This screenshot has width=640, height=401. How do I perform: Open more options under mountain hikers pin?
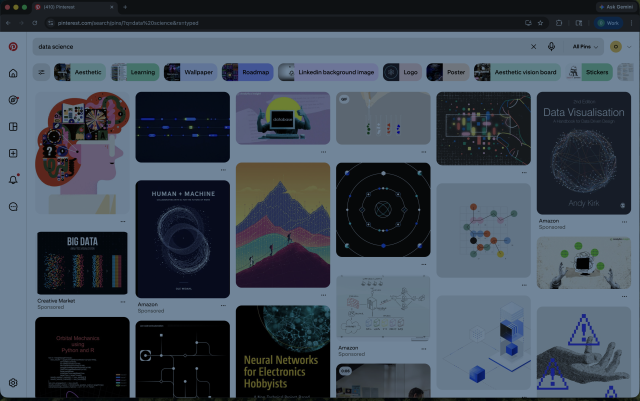tap(323, 295)
